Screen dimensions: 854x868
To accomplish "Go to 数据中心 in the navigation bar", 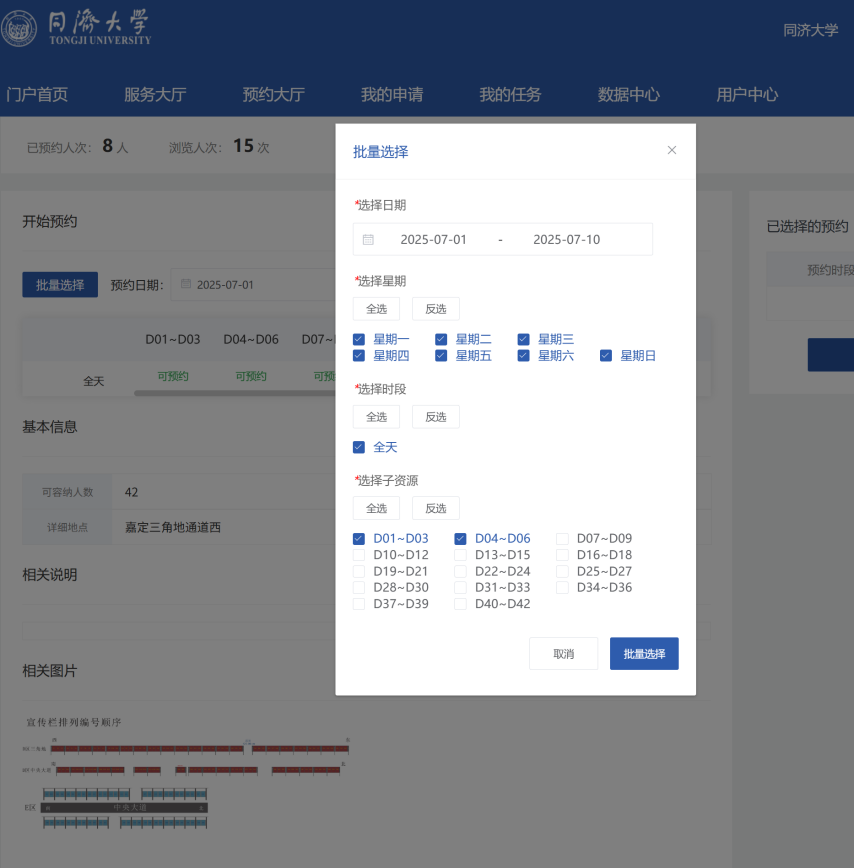I will pos(628,95).
